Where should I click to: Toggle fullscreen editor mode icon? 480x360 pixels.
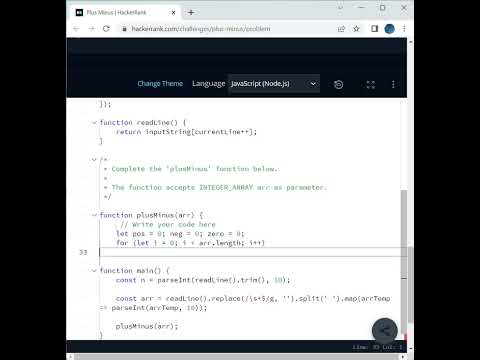tap(371, 84)
